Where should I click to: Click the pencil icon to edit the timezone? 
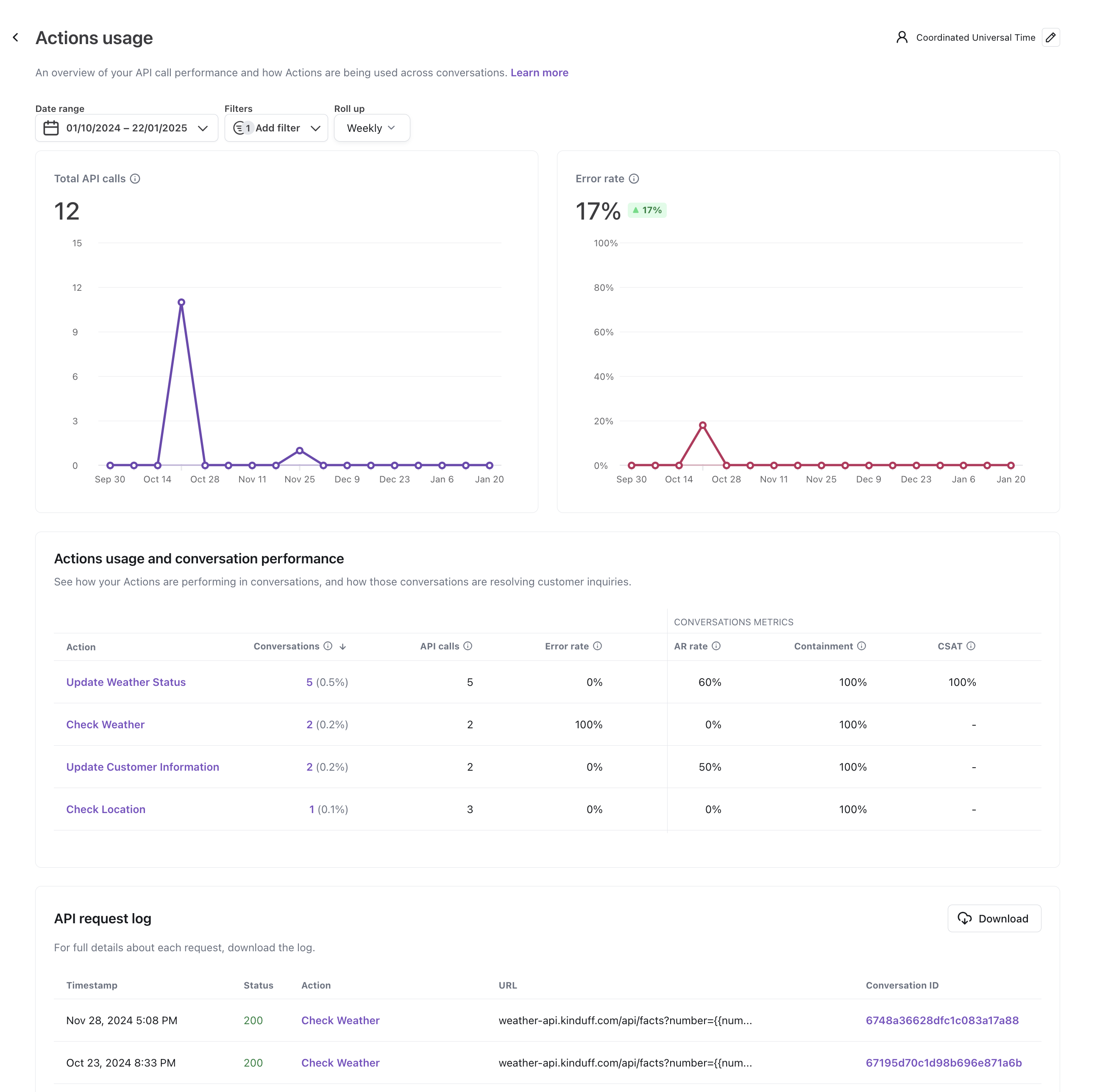[1050, 37]
